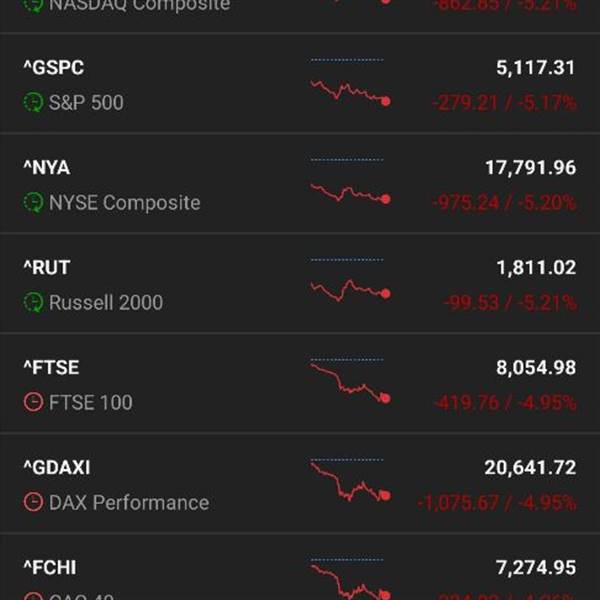
Task: Click the green market-open clock icon beside S&P 500
Action: 33,102
